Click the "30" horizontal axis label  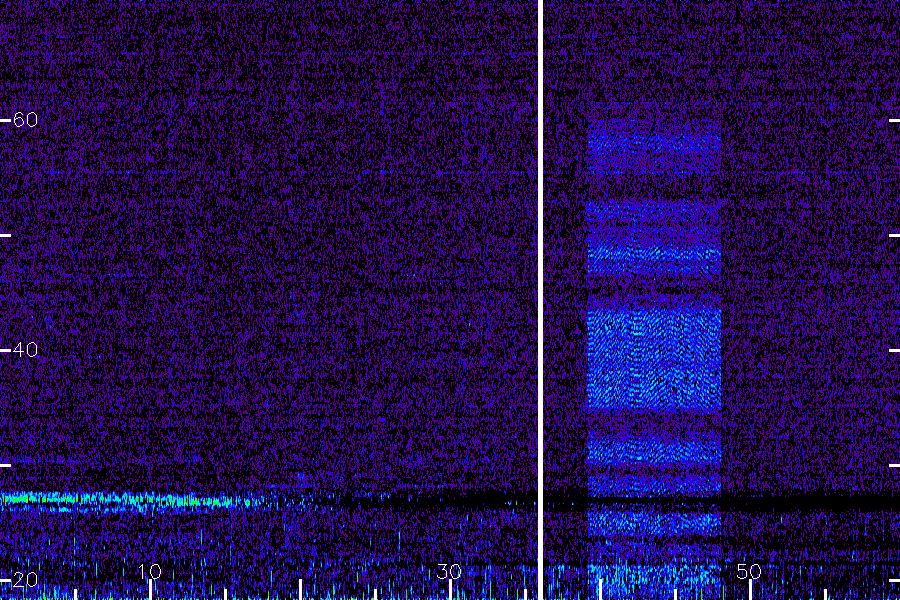[x=449, y=571]
